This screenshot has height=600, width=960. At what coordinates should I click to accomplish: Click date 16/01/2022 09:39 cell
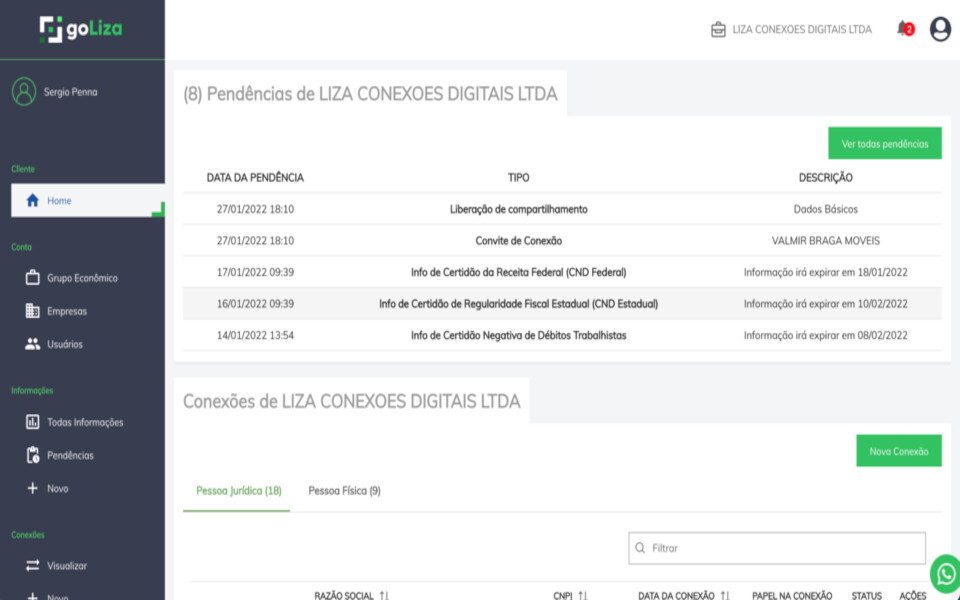tap(255, 304)
